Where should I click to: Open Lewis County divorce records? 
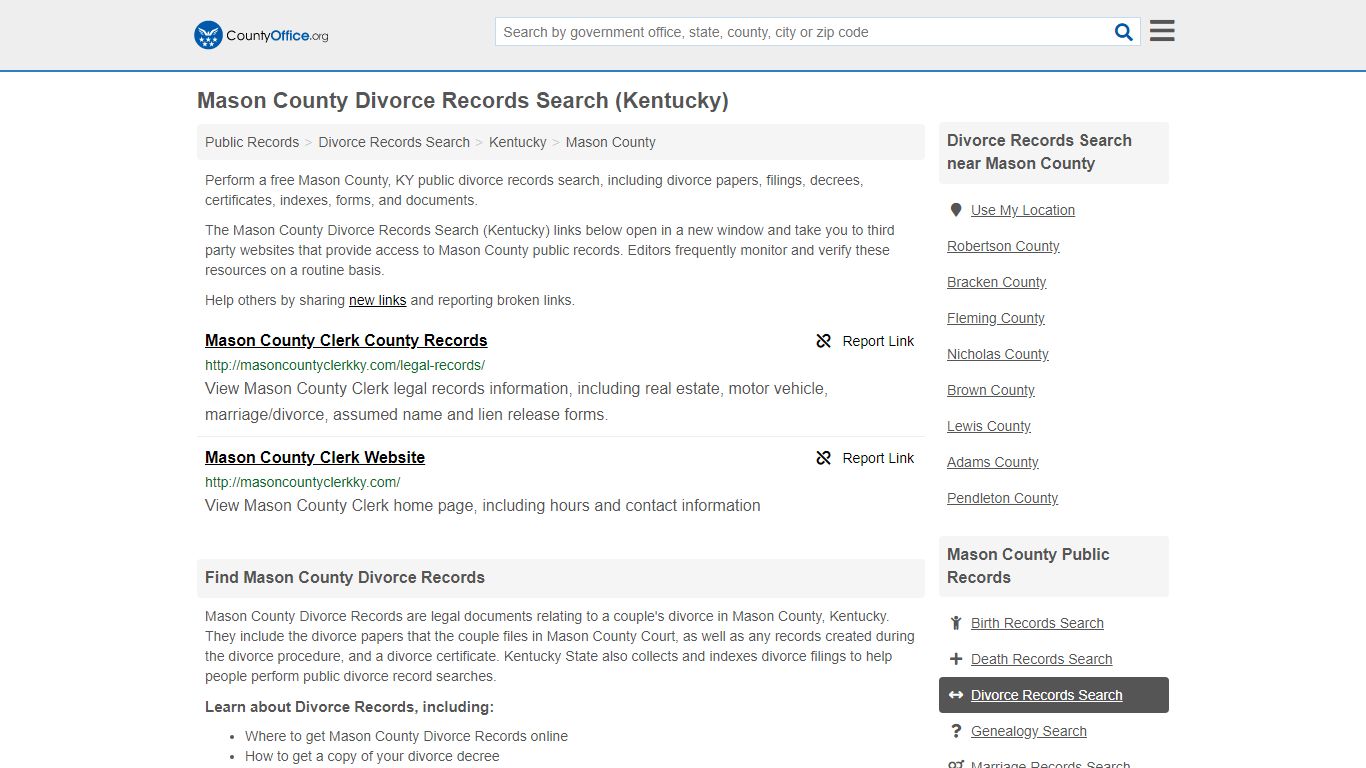(x=989, y=426)
